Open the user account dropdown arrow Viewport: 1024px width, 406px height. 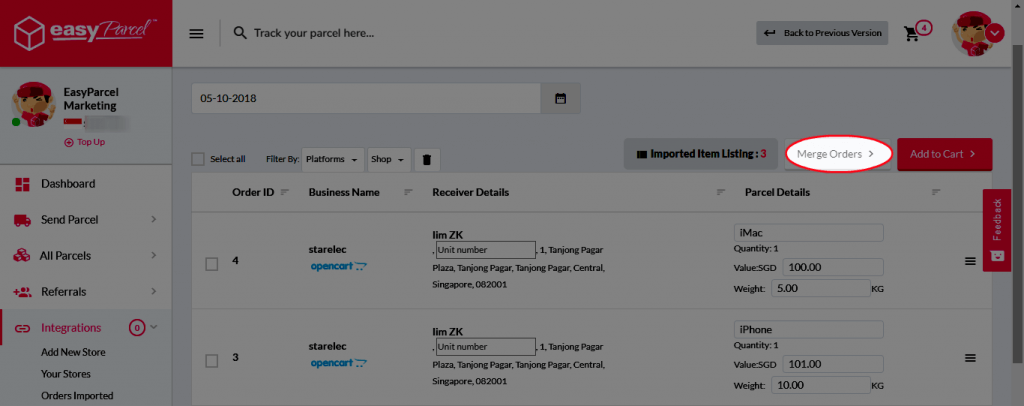[x=994, y=32]
